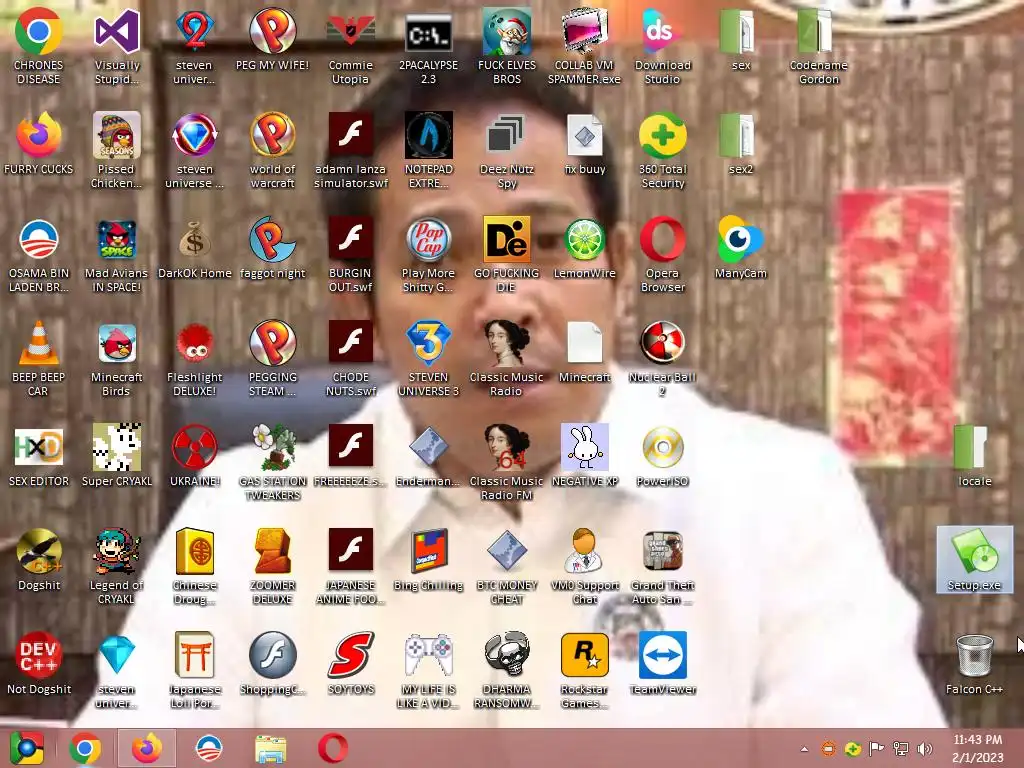This screenshot has width=1024, height=768.
Task: Select the Opera Browser desktop icon
Action: pyautogui.click(x=663, y=255)
